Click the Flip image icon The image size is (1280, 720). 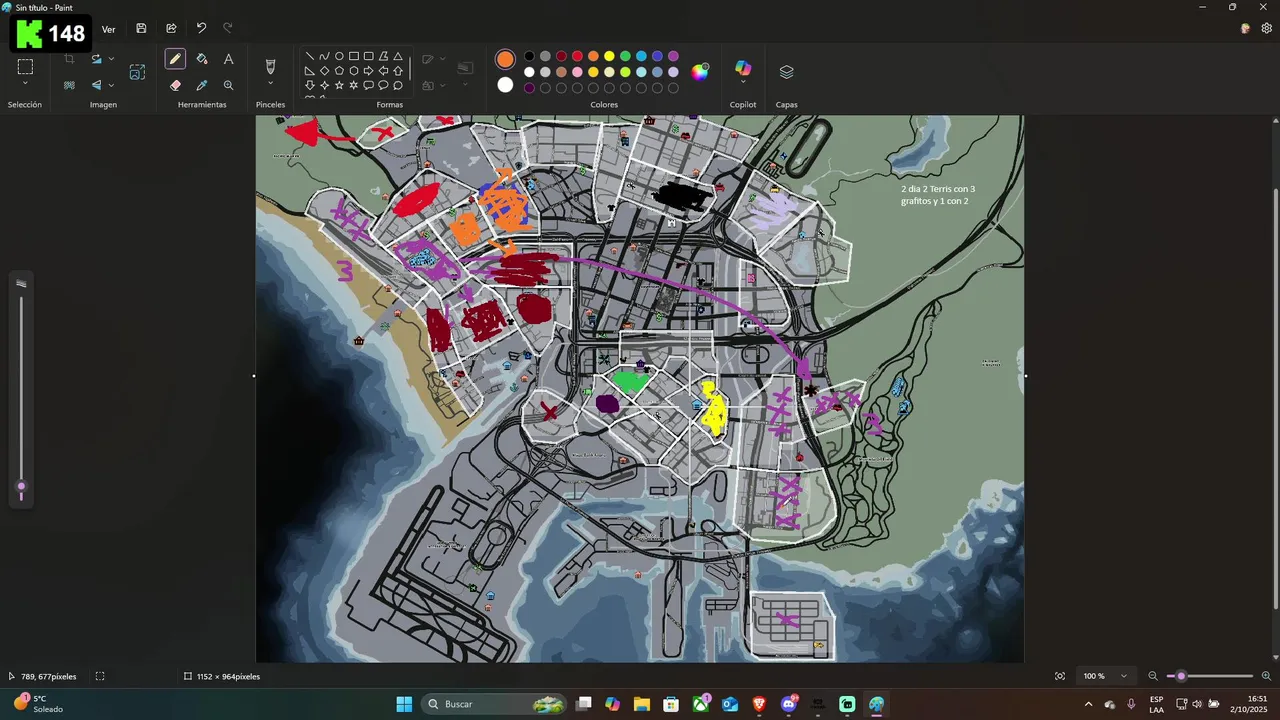(96, 85)
